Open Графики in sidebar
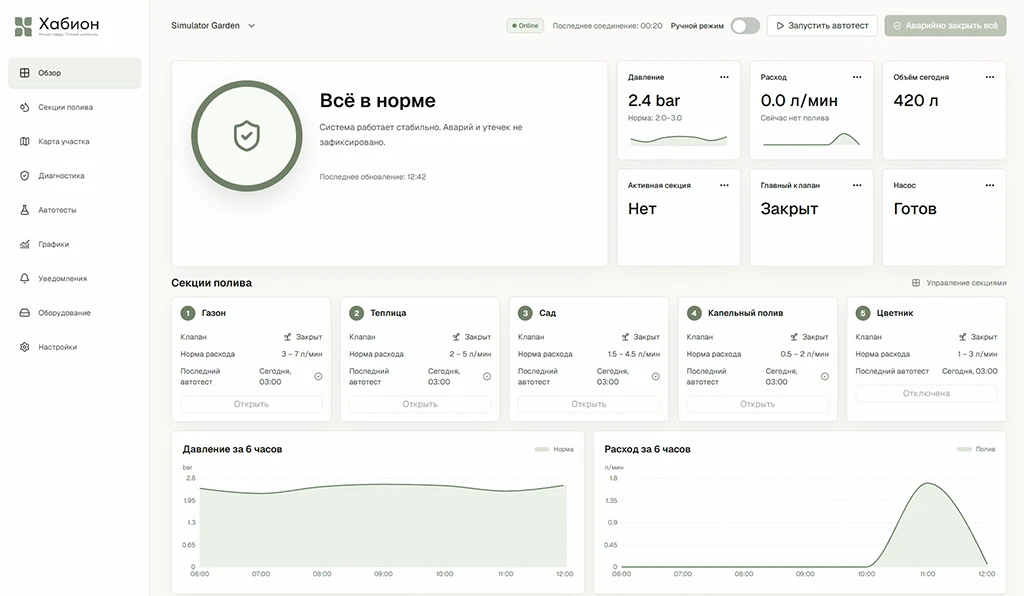Image resolution: width=1024 pixels, height=596 pixels. [74, 244]
